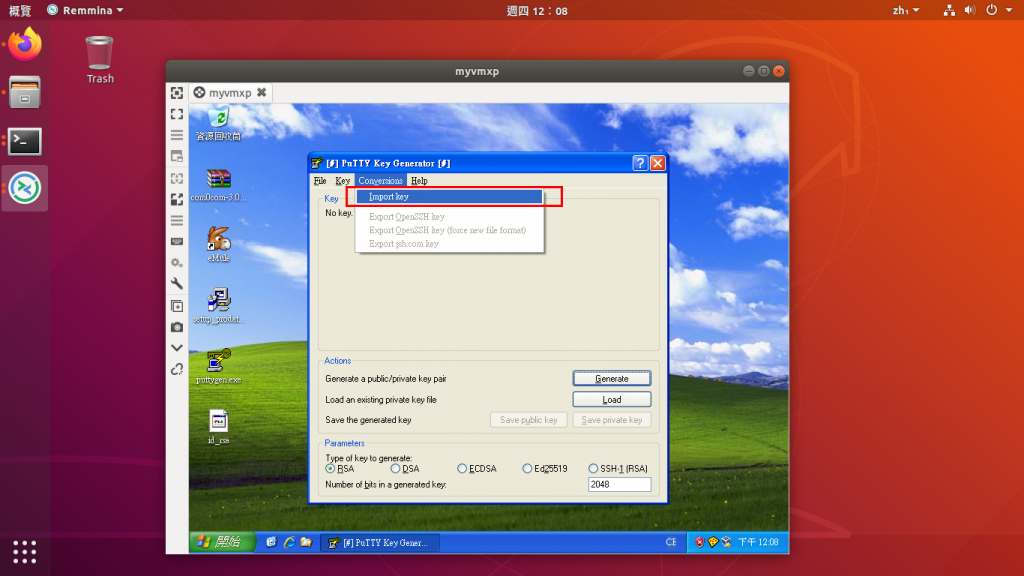Screen dimensions: 1024x576
Task: Click the Export OpenSSH key (force new file format) entry
Action: [449, 230]
